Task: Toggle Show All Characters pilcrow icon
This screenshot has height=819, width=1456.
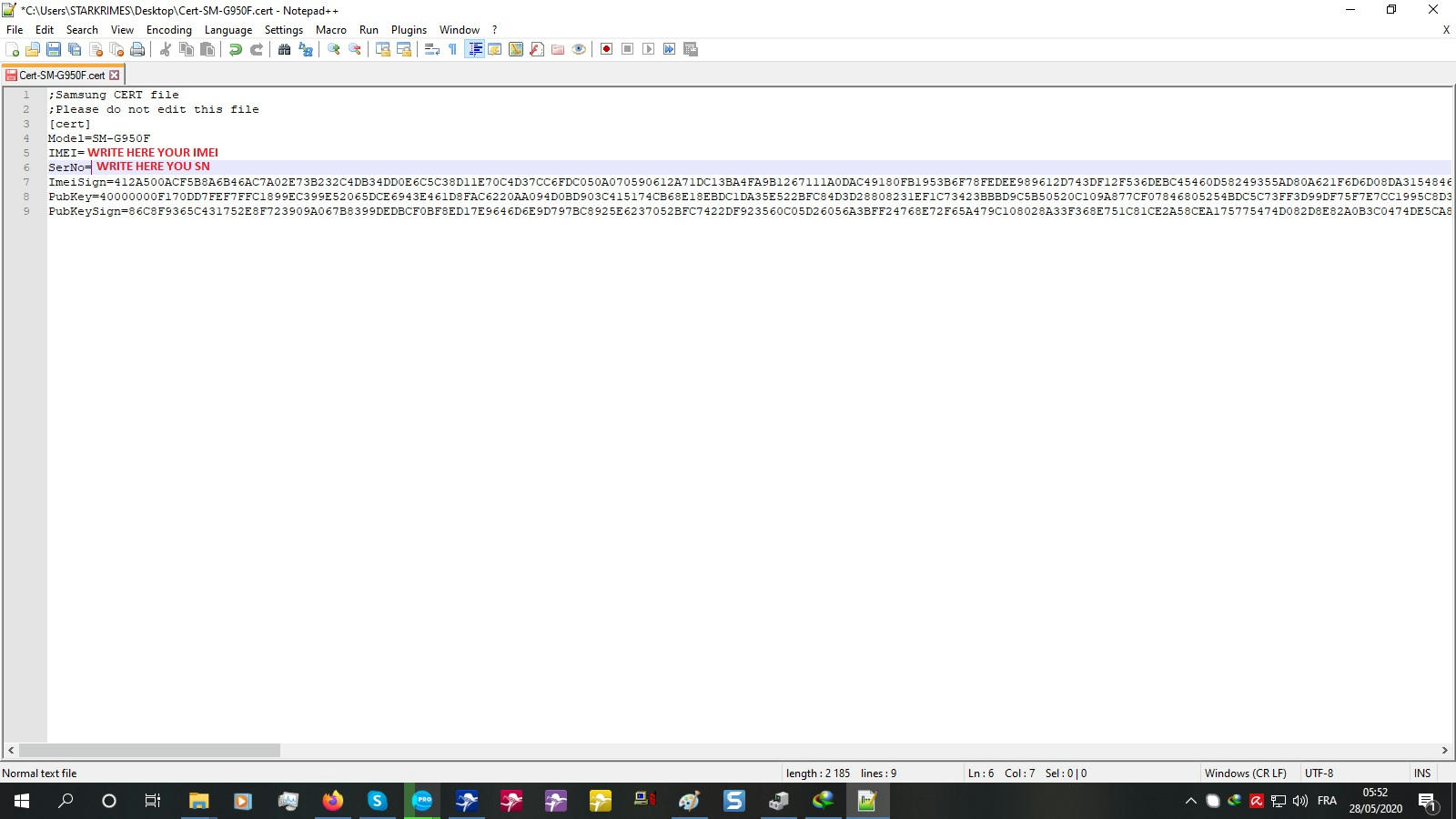Action: click(x=453, y=49)
